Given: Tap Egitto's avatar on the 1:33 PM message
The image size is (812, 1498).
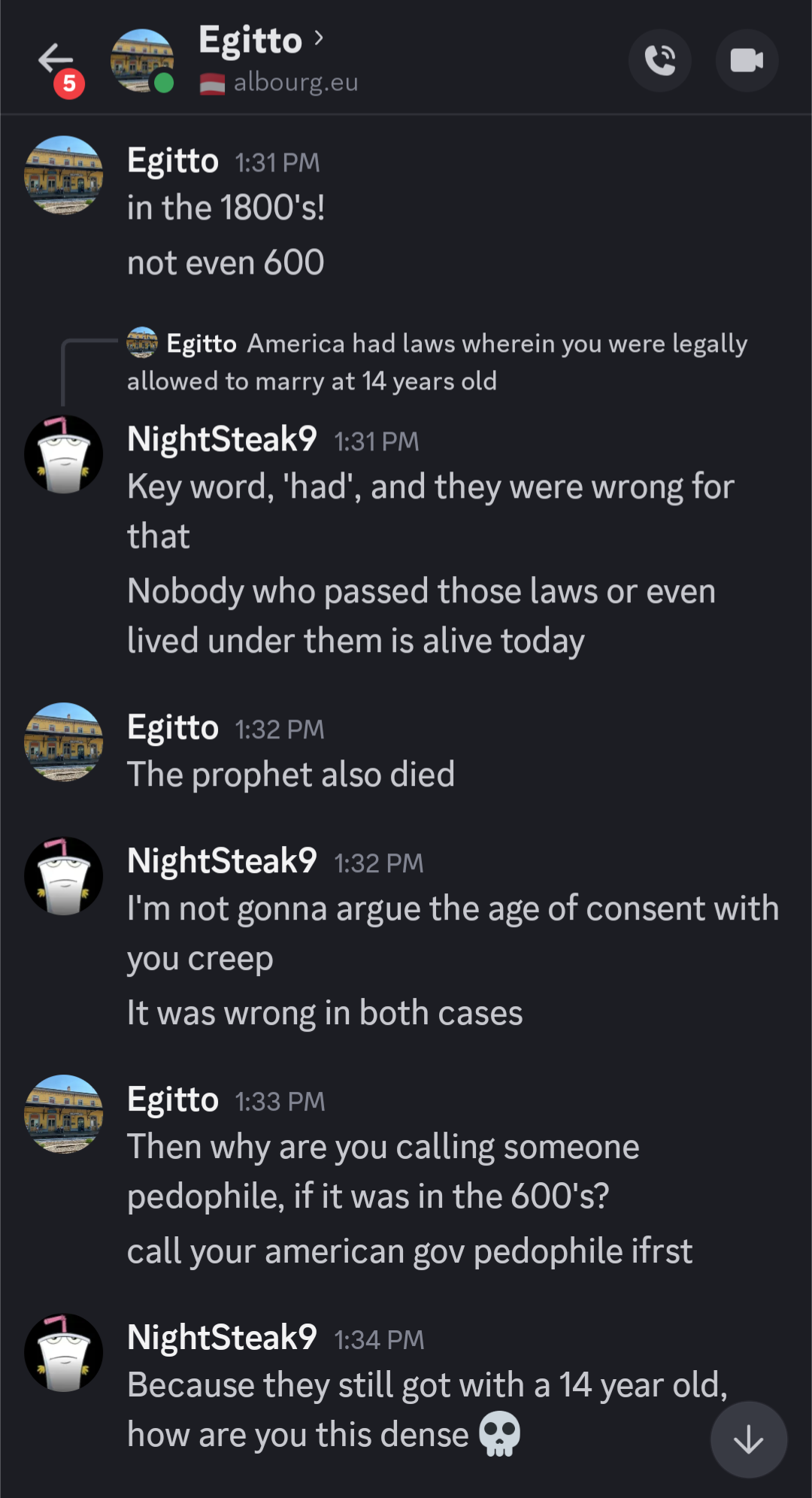Looking at the screenshot, I should click(x=64, y=1114).
